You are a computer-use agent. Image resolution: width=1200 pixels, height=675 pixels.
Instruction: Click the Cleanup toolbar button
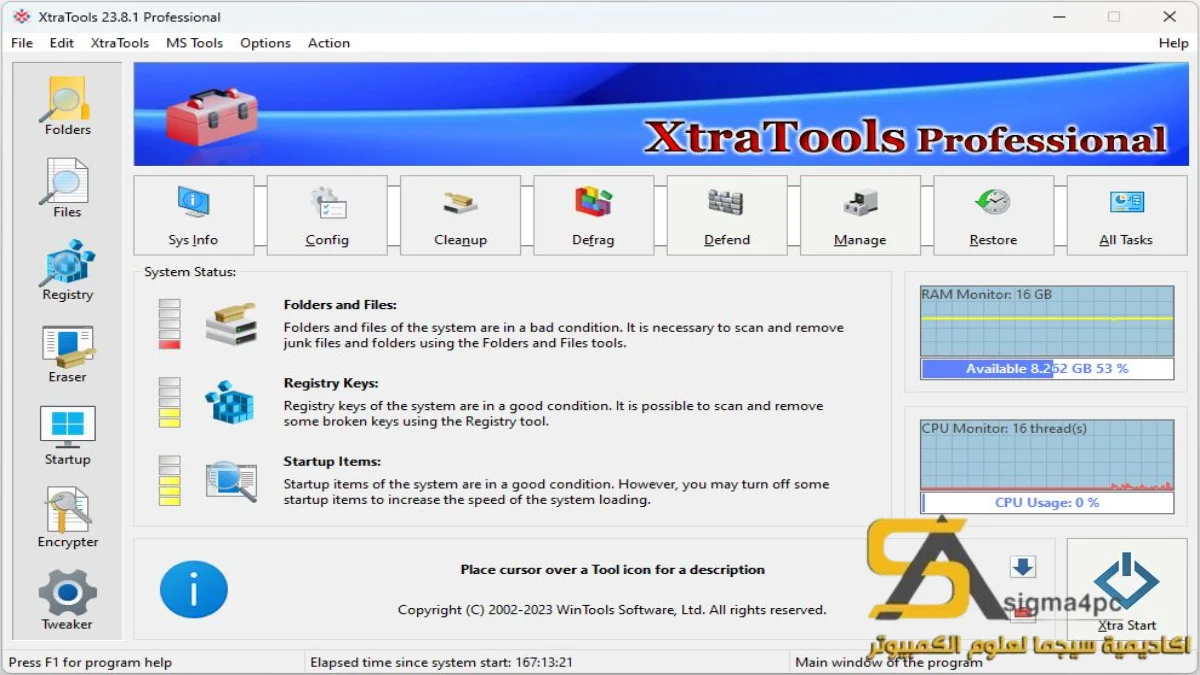[x=460, y=215]
